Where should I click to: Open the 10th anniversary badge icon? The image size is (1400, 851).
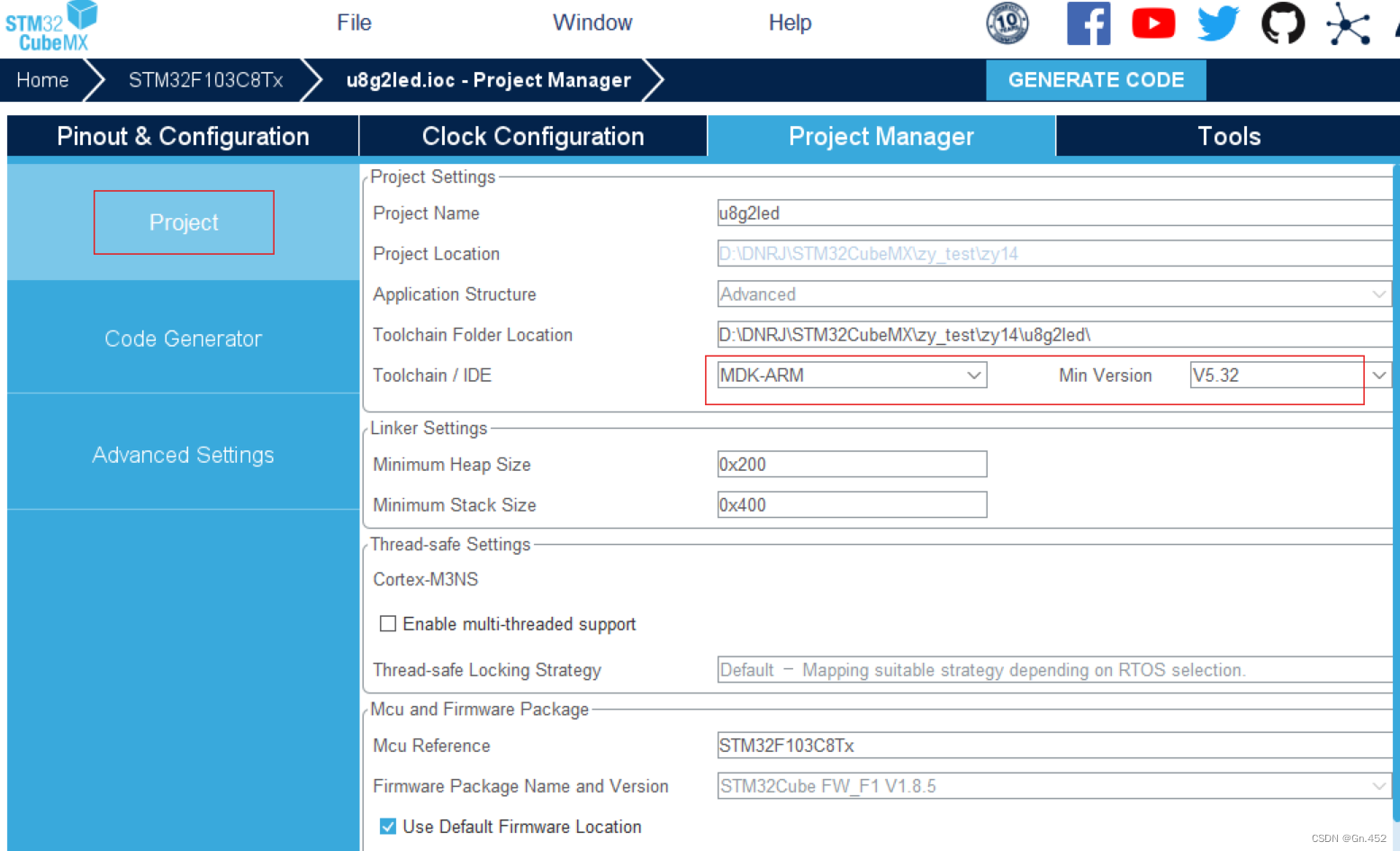click(x=1007, y=23)
